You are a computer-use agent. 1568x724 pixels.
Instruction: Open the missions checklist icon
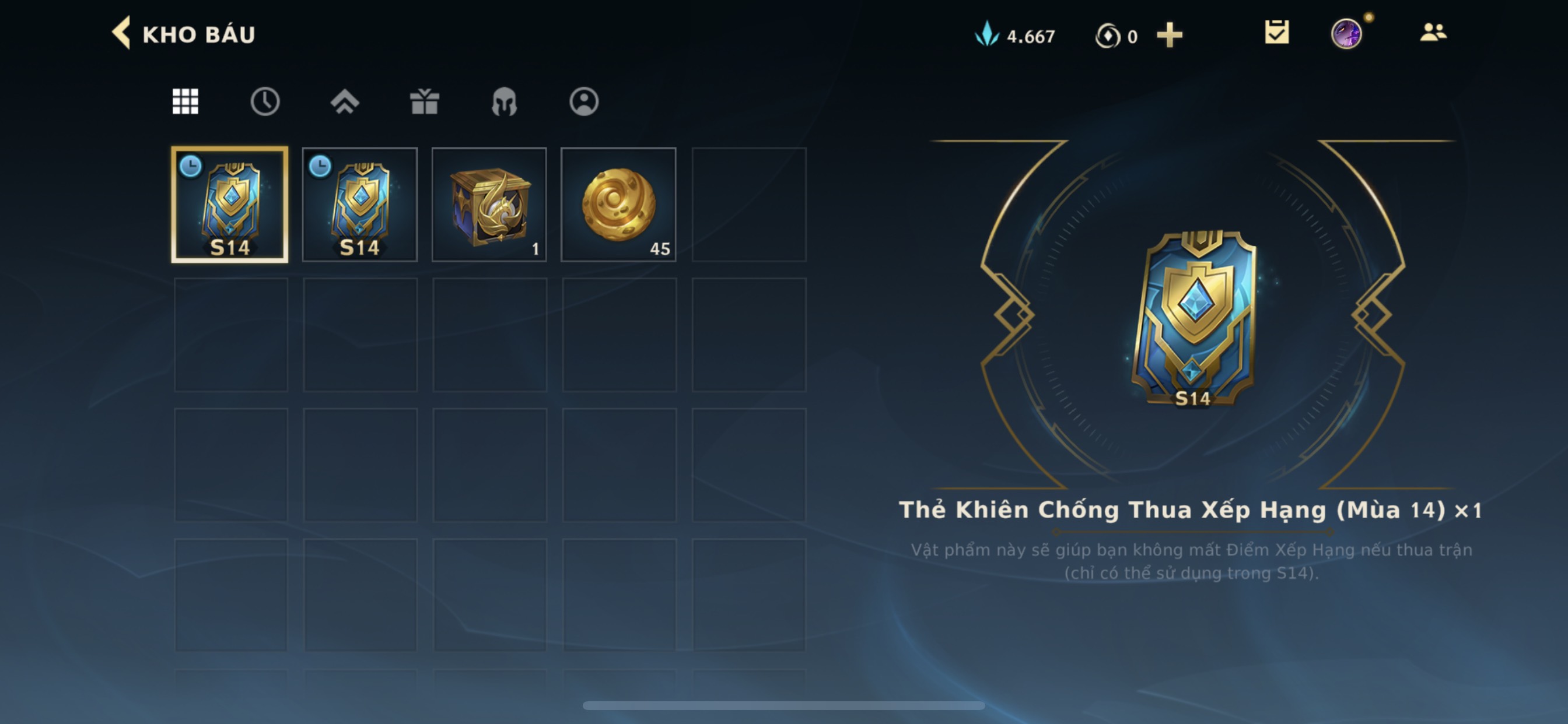(1276, 32)
